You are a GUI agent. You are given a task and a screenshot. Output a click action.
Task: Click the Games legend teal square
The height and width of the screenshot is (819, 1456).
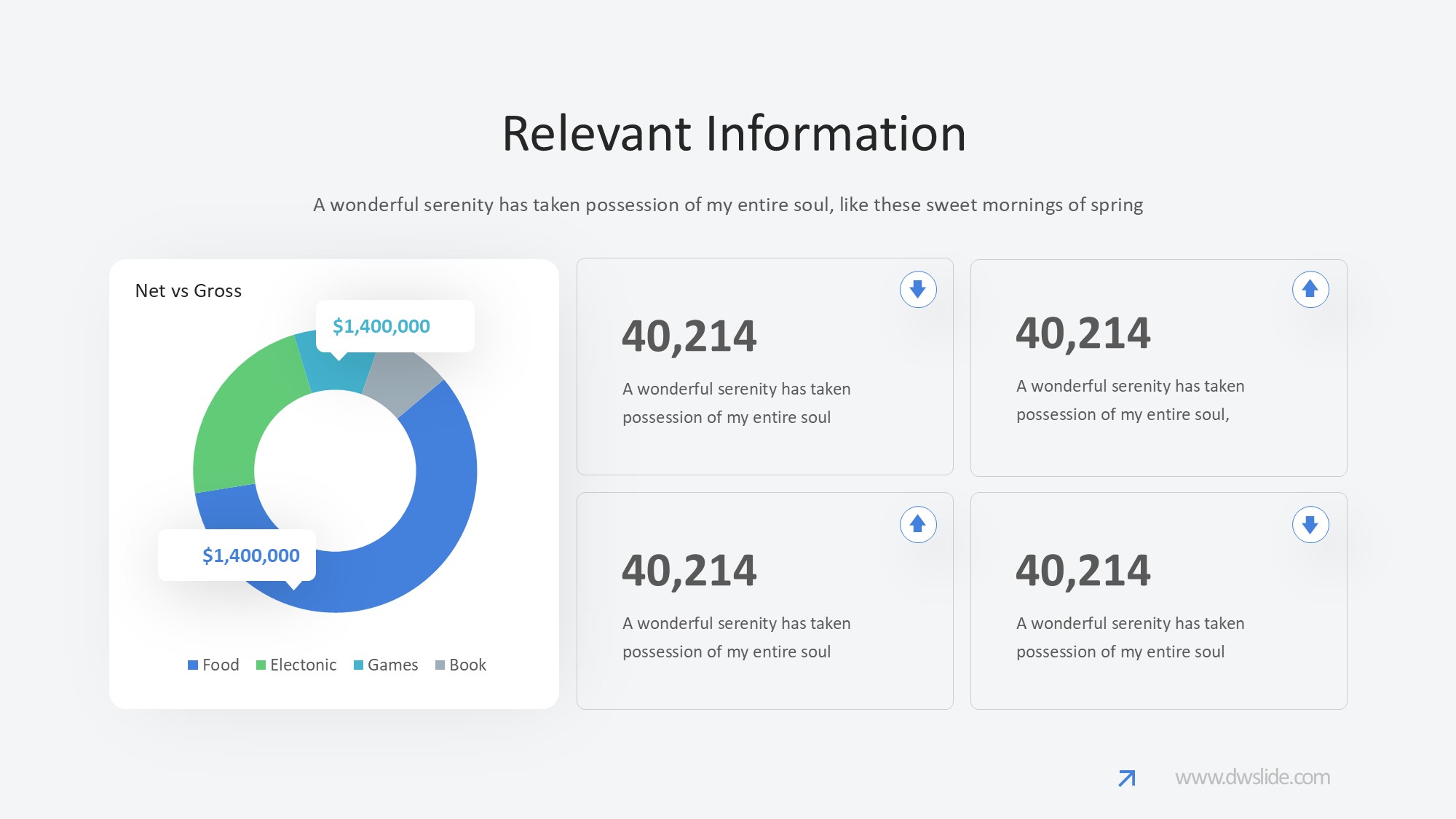coord(358,665)
